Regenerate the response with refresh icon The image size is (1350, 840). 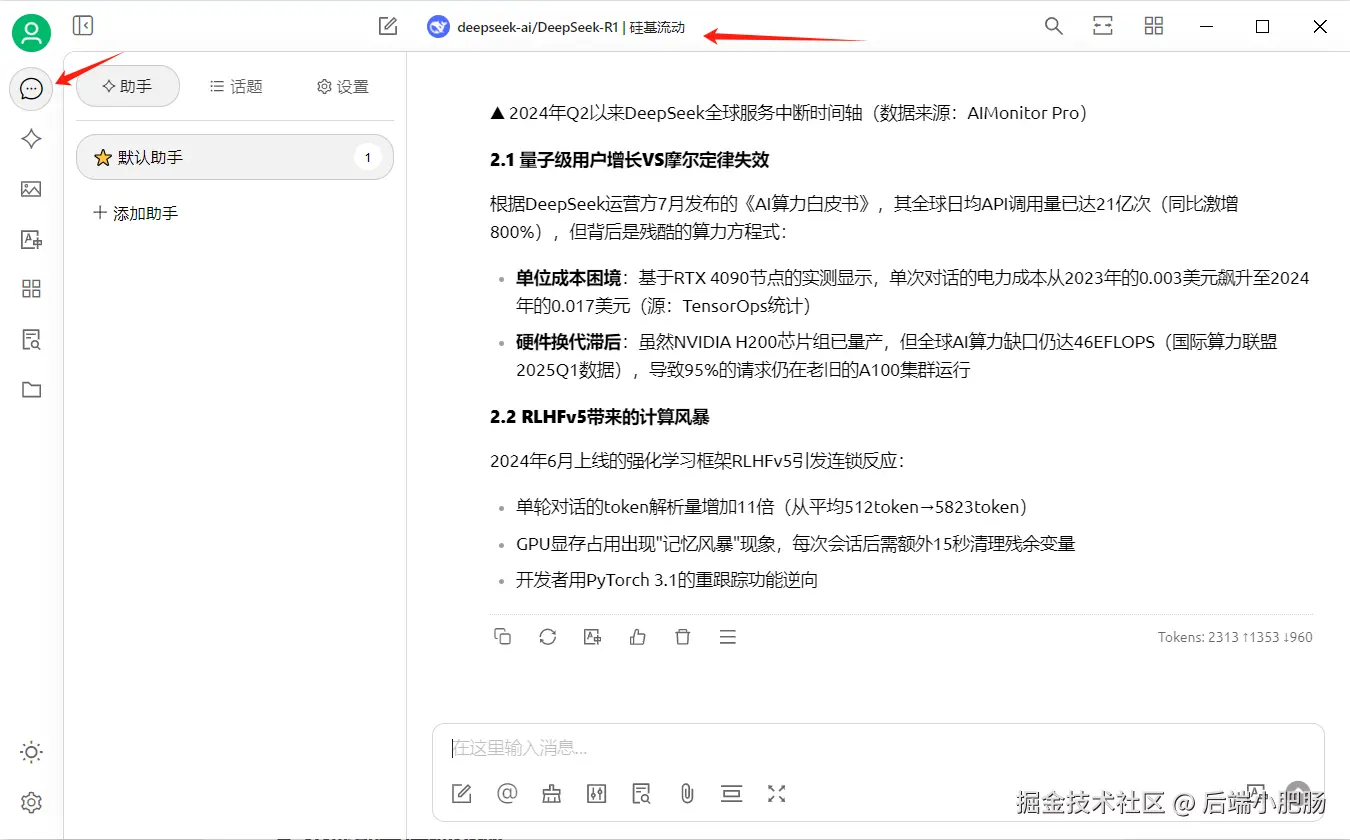pyautogui.click(x=547, y=636)
